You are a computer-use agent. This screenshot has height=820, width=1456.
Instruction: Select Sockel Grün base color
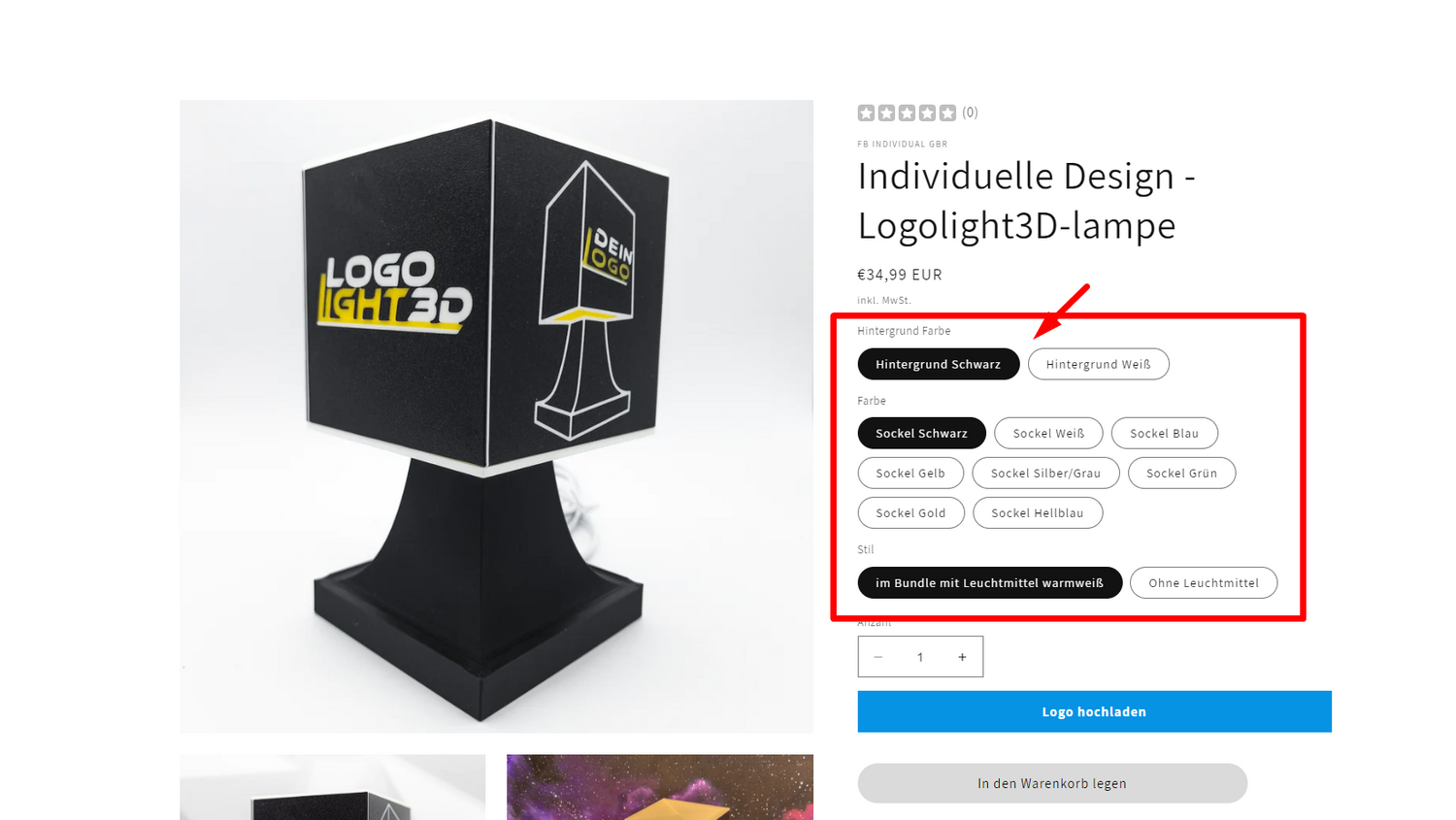pyautogui.click(x=1181, y=473)
